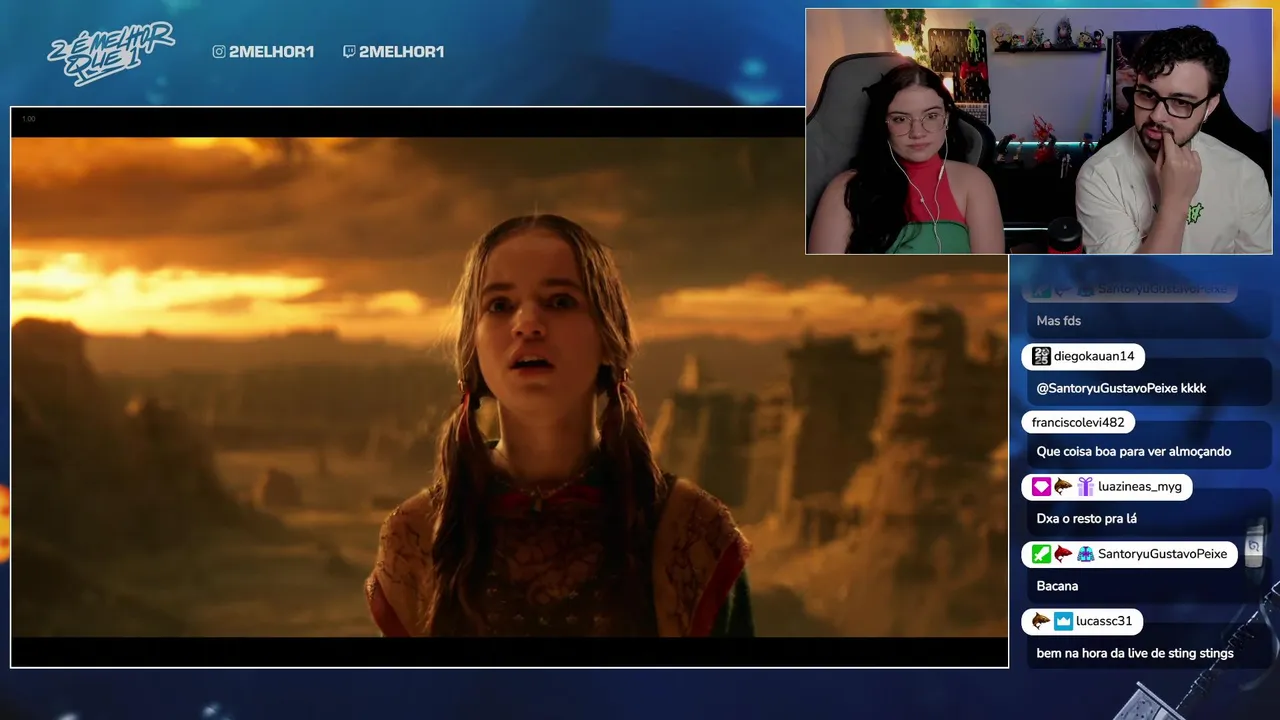Click the message "Dxa o resto pra lá"

(1086, 519)
